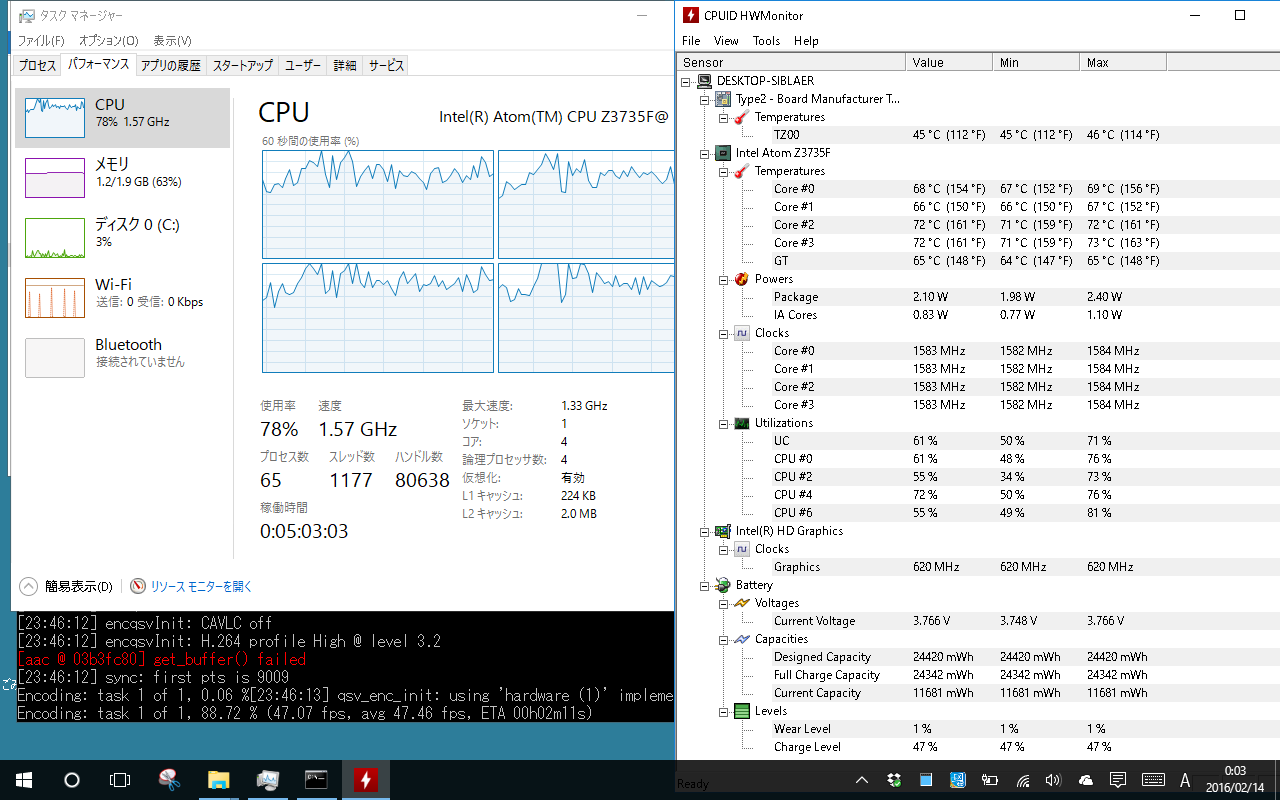Click the Powers flame icon
This screenshot has height=800, width=1280.
pos(741,279)
